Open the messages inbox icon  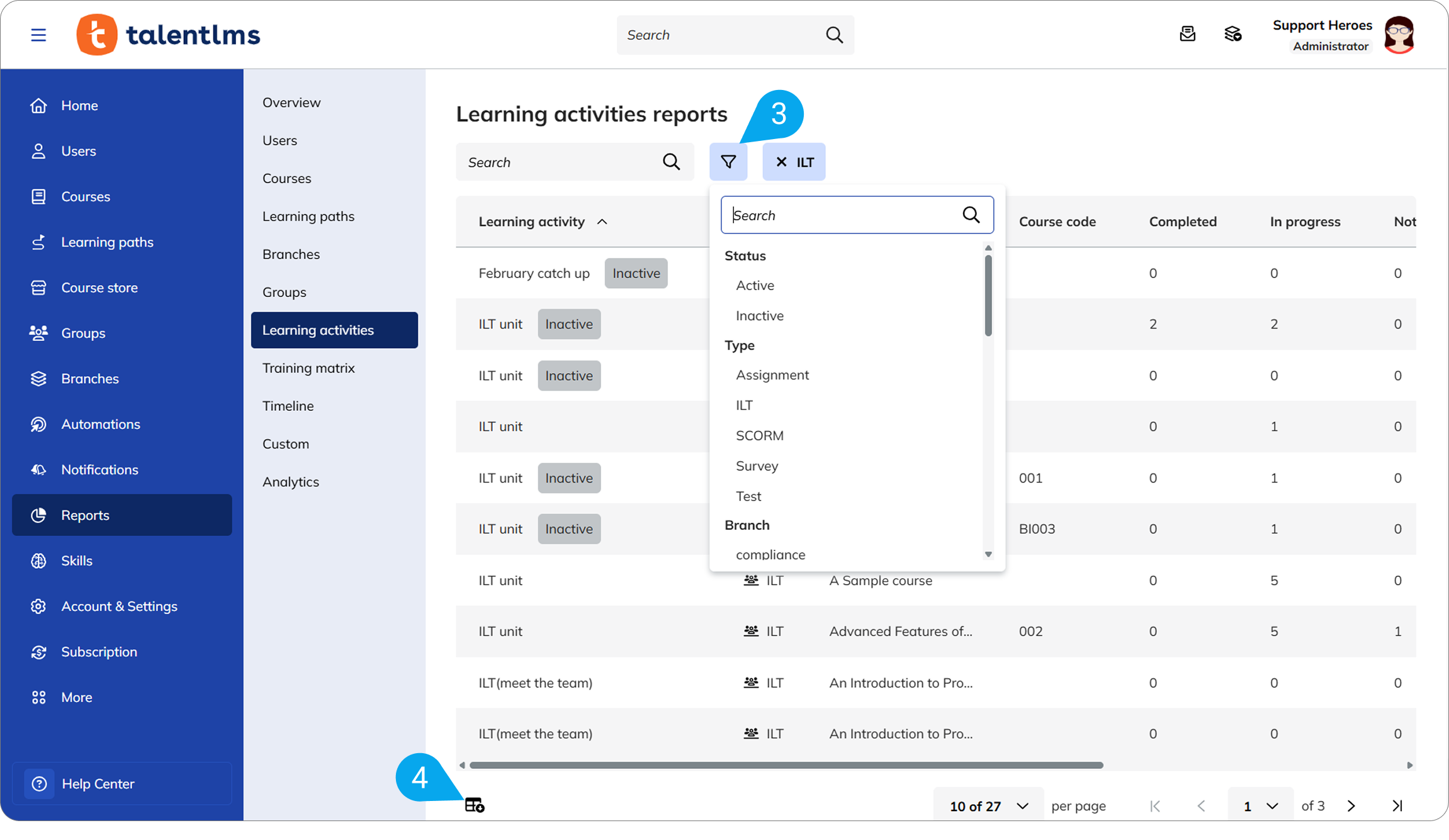click(x=1187, y=34)
